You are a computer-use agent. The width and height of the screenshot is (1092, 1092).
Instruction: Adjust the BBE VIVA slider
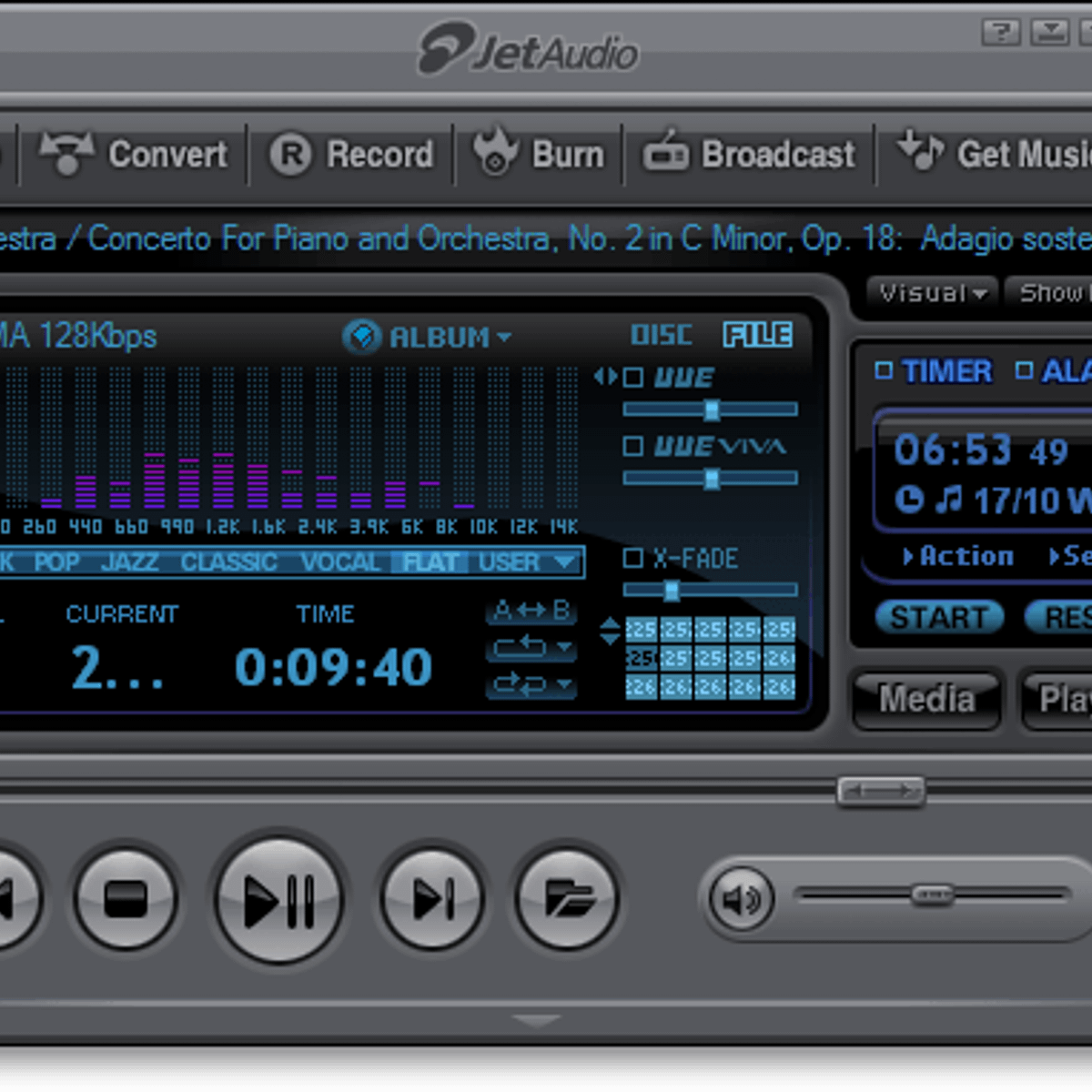coord(710,478)
